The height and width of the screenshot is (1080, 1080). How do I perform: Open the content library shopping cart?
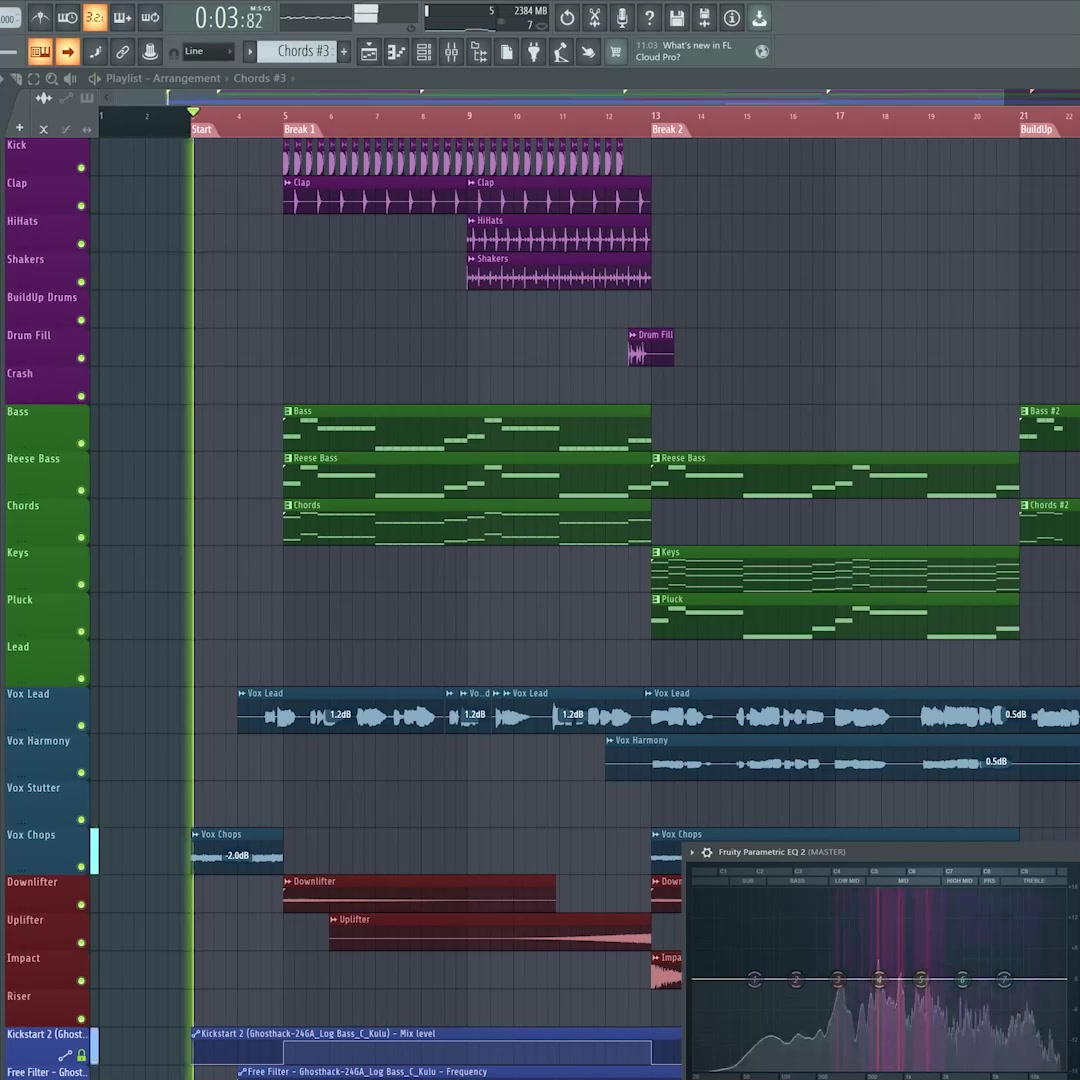tap(616, 52)
